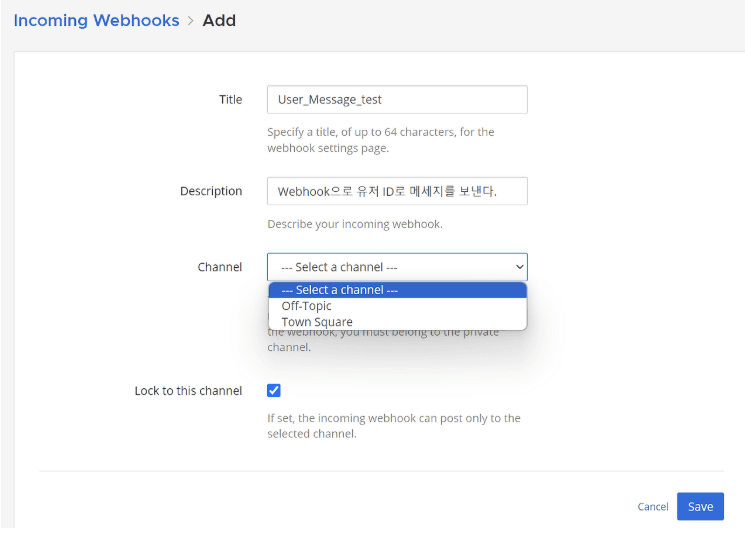Click the Title field label
The height and width of the screenshot is (535, 745).
[230, 99]
